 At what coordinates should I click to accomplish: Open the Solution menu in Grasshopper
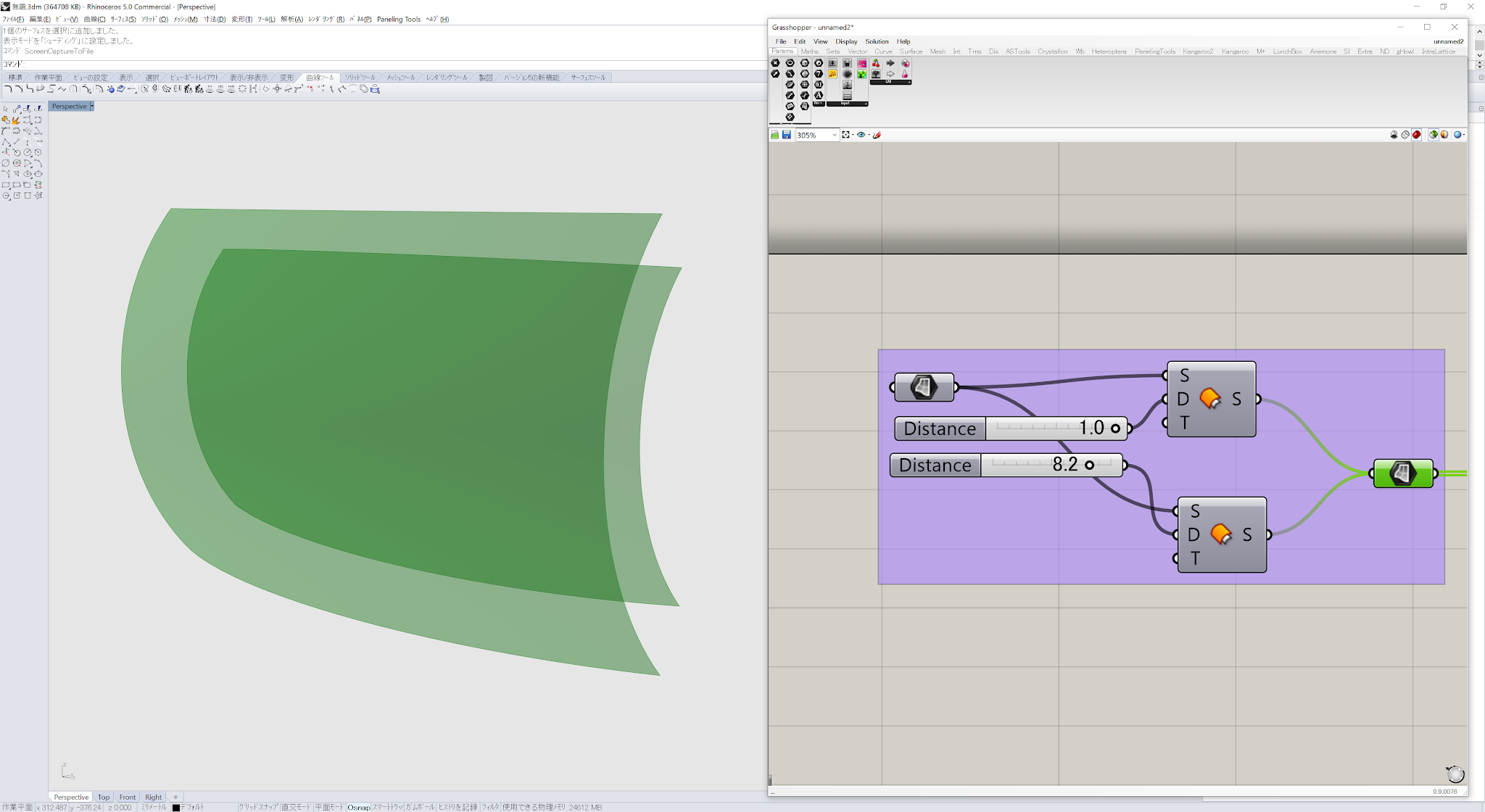coord(876,41)
